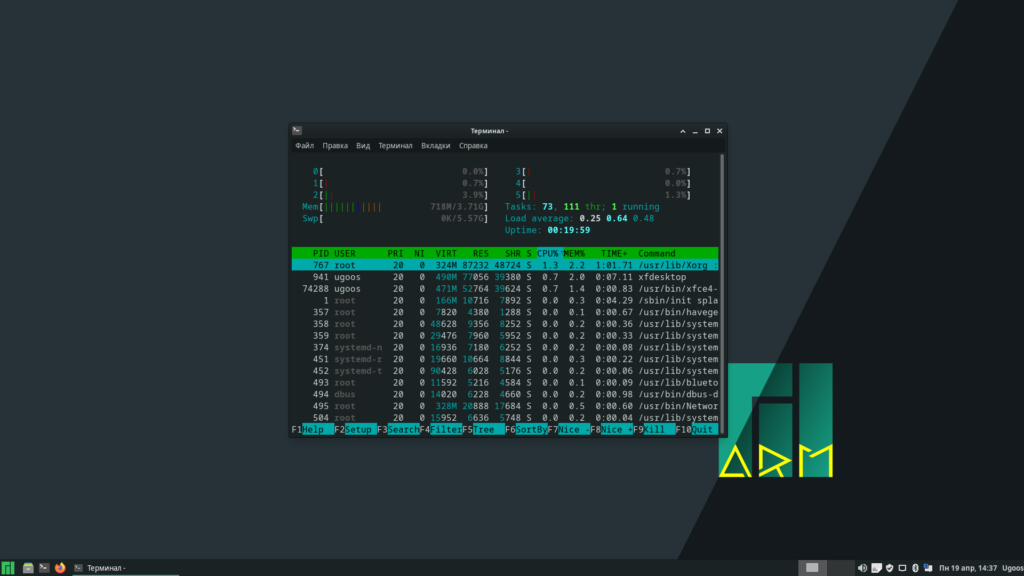This screenshot has width=1024, height=576.
Task: Launch the terminal from the panel launcher
Action: (44, 568)
